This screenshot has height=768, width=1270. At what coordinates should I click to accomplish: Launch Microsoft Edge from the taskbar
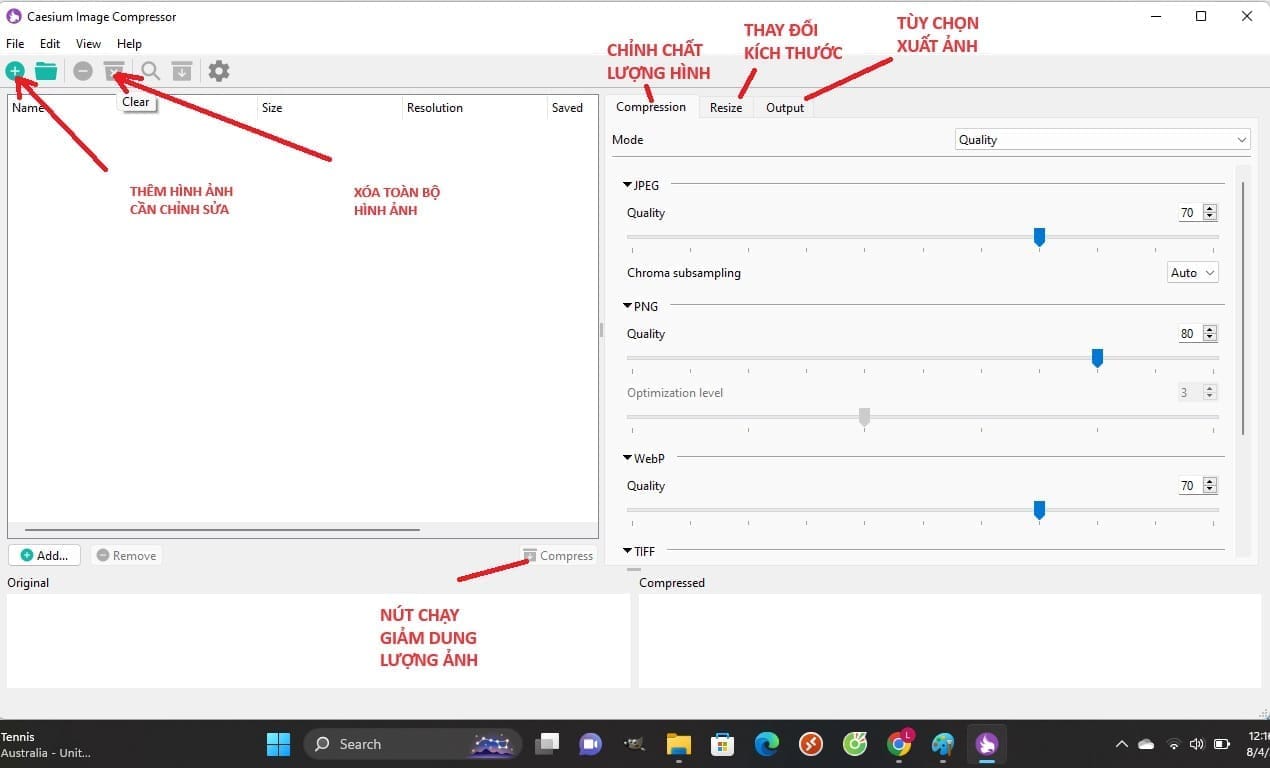coord(767,744)
